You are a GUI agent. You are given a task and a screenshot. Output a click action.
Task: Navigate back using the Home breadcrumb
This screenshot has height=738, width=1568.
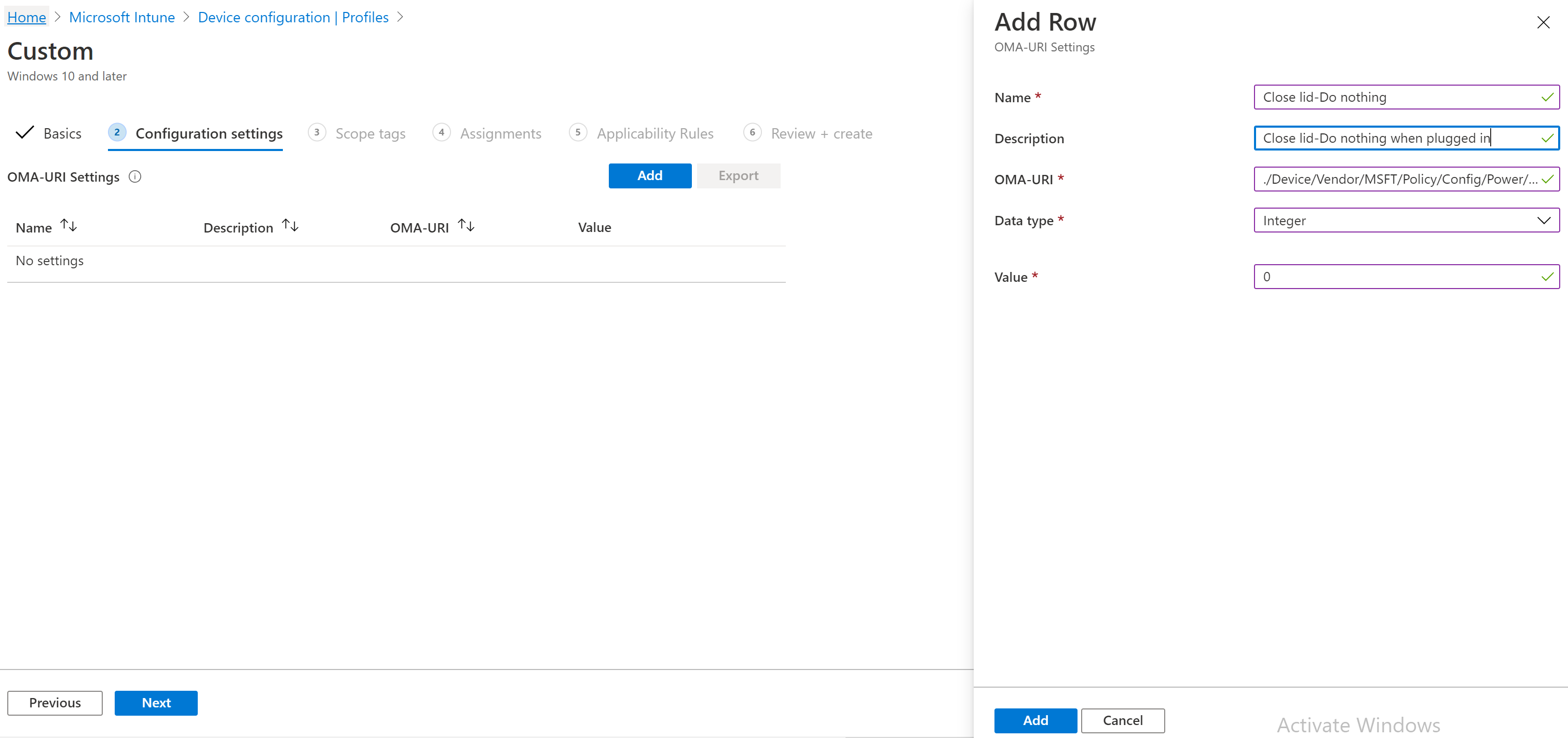coord(26,17)
